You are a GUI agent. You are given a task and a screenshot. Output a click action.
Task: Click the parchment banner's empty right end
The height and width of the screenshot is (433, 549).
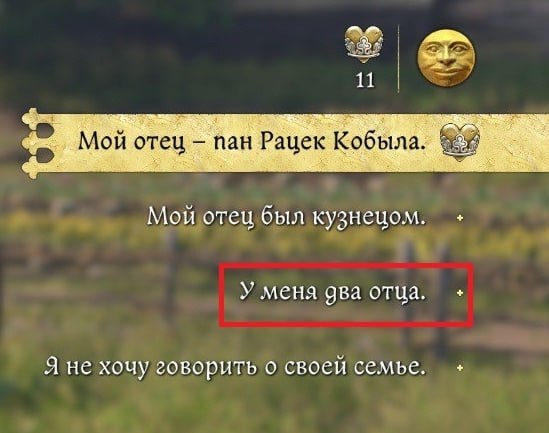pos(514,143)
